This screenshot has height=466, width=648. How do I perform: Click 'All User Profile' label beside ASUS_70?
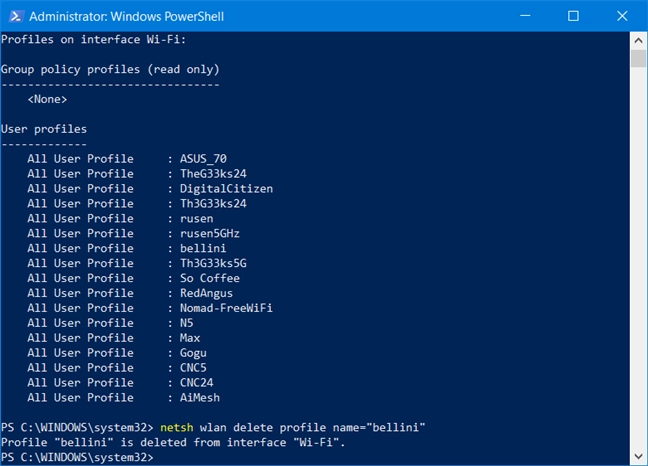(81, 159)
